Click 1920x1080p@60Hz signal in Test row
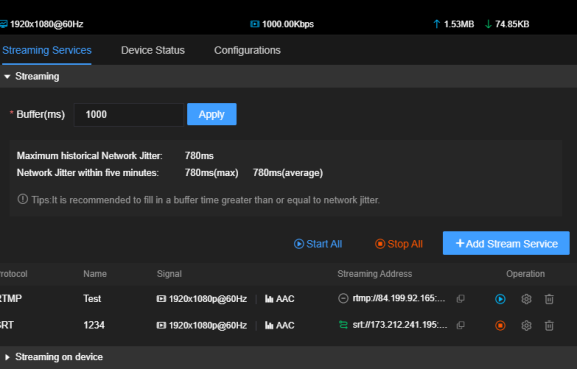577x370 pixels. tap(208, 299)
